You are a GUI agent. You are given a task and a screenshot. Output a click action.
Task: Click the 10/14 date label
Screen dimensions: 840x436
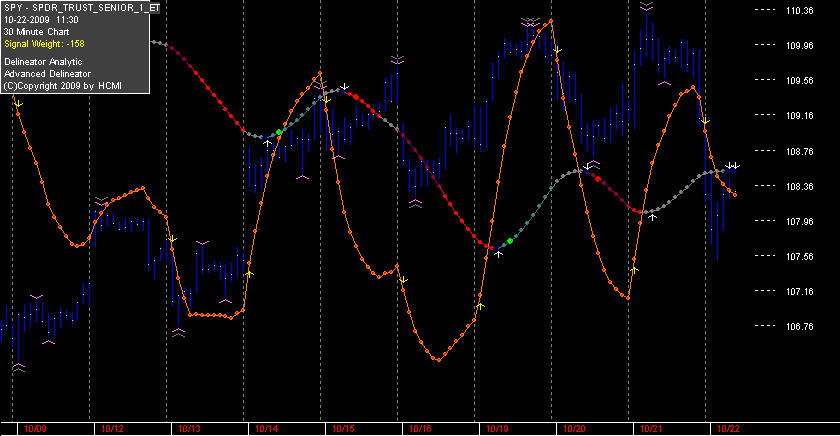point(266,429)
